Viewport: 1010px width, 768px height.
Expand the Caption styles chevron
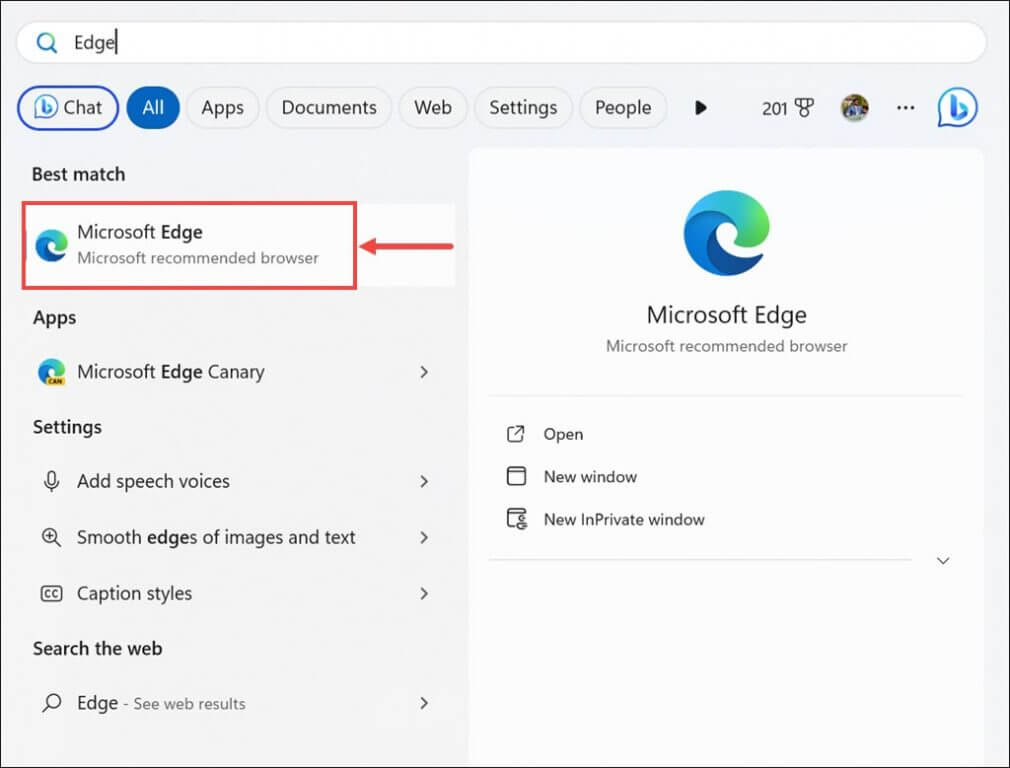coord(424,593)
